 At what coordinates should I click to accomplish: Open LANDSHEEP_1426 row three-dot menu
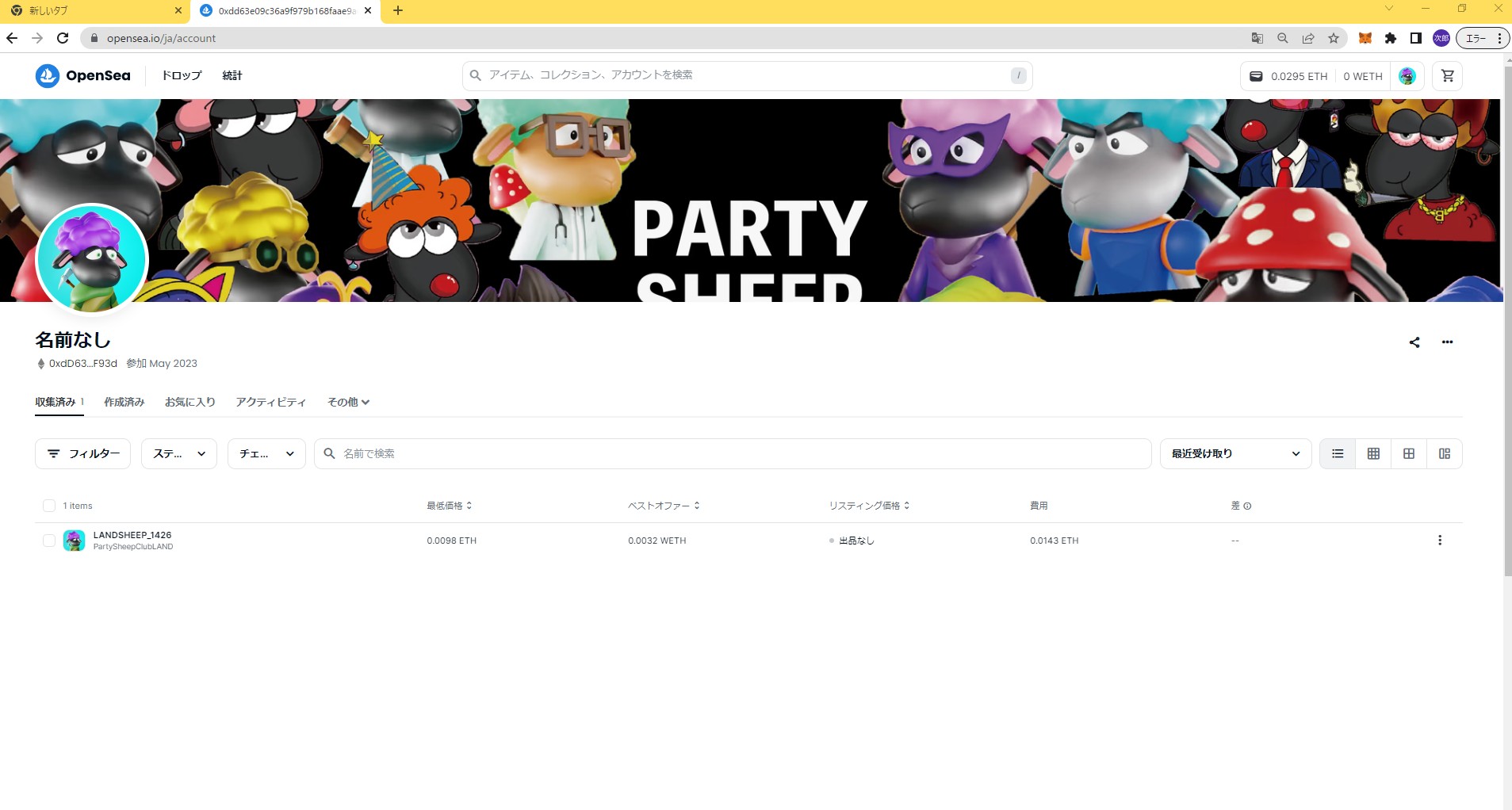pos(1440,541)
